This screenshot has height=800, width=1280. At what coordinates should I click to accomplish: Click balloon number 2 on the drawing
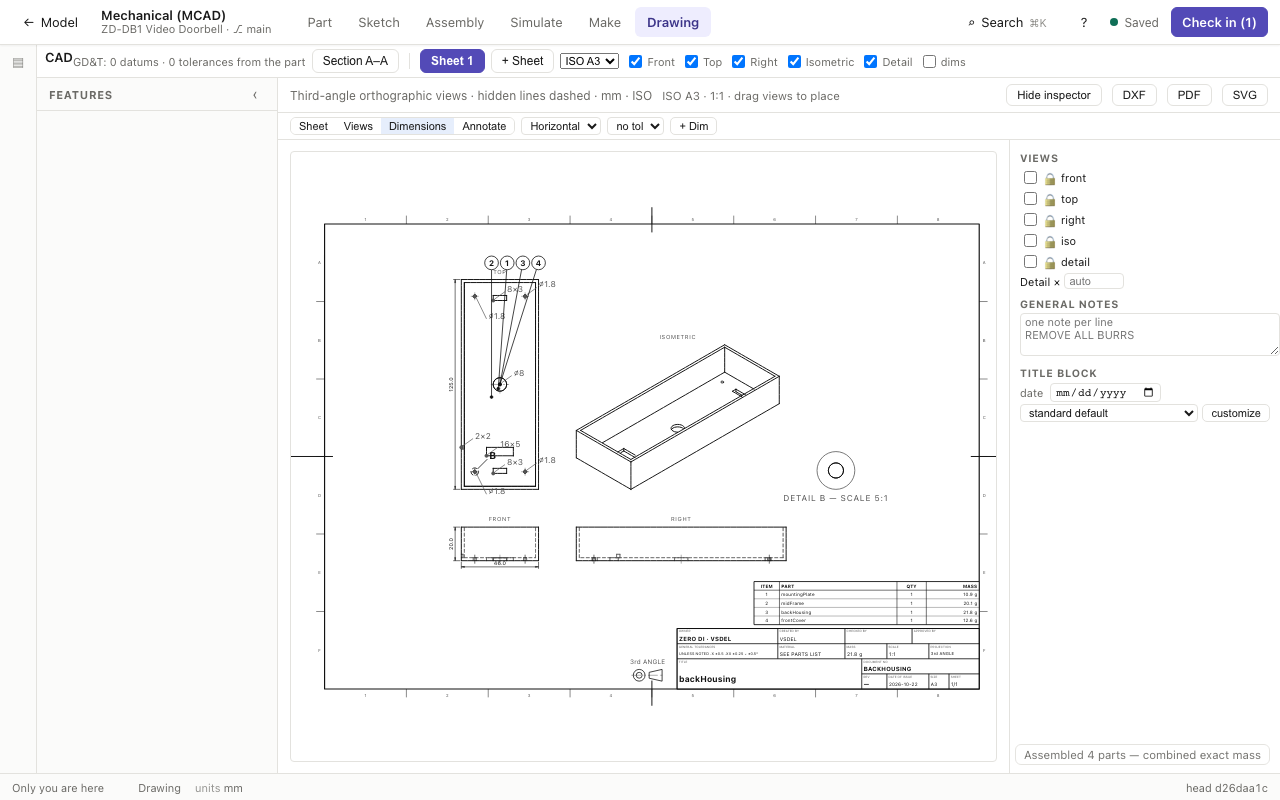[491, 263]
